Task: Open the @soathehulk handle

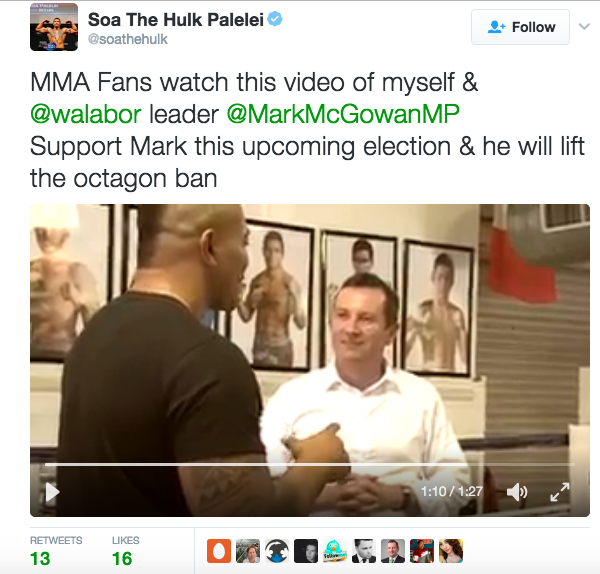Action: pyautogui.click(x=128, y=39)
